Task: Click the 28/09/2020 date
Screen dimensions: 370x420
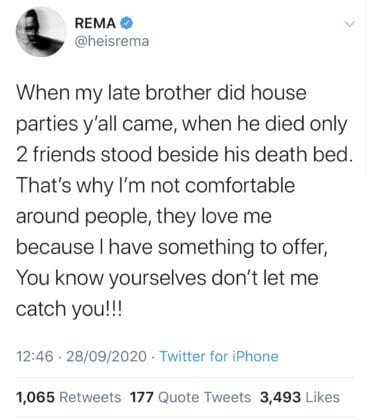Action: point(106,356)
